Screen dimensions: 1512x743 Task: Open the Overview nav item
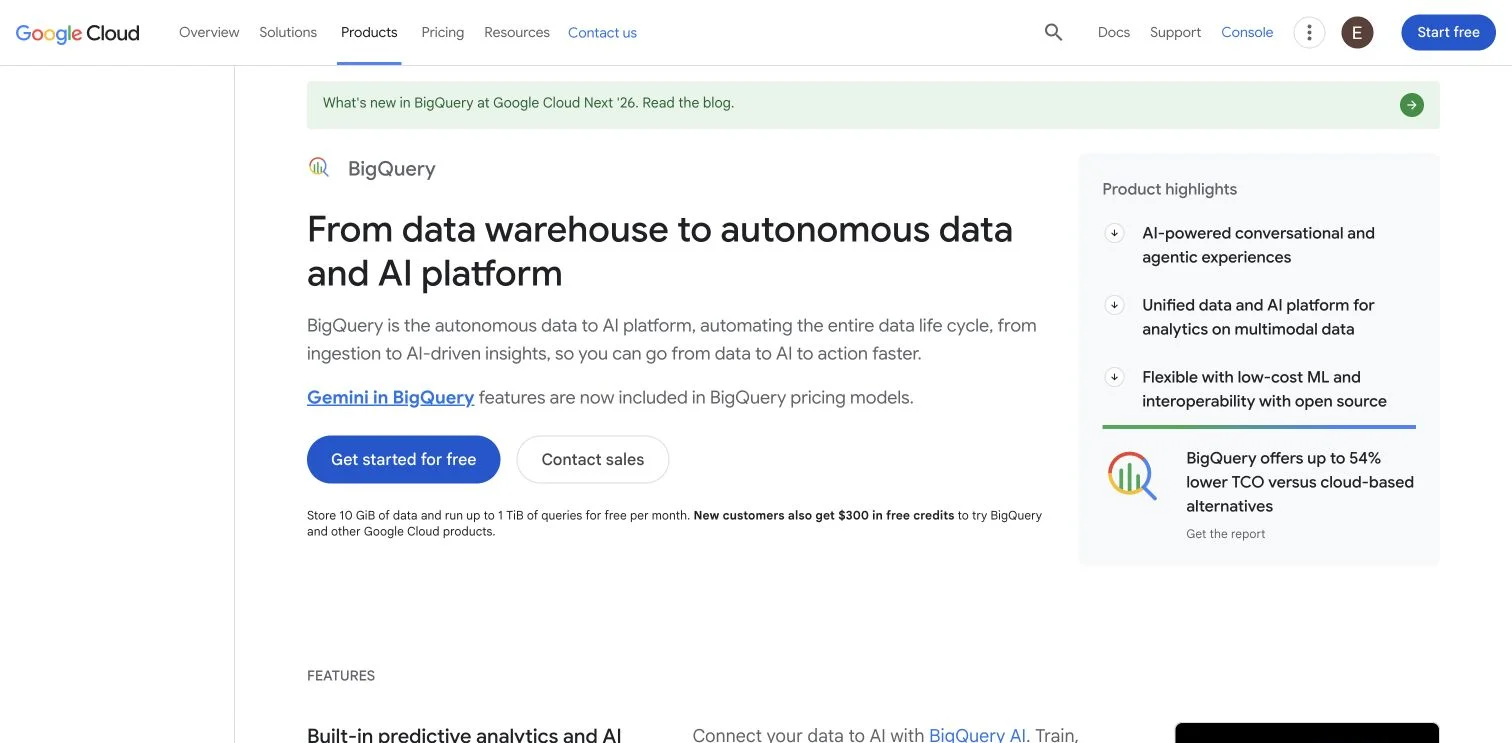click(209, 32)
